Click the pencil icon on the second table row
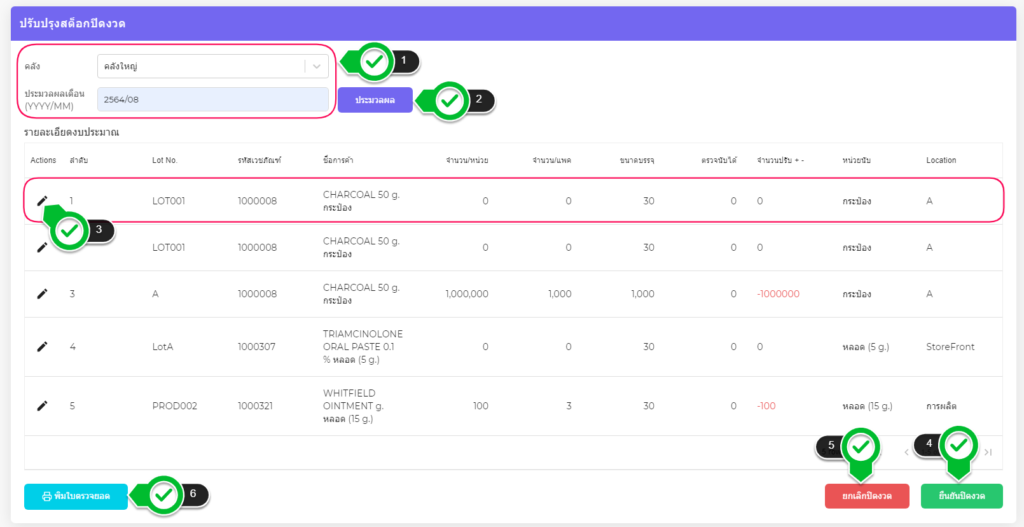Screen dimensions: 1024x527 (42, 247)
